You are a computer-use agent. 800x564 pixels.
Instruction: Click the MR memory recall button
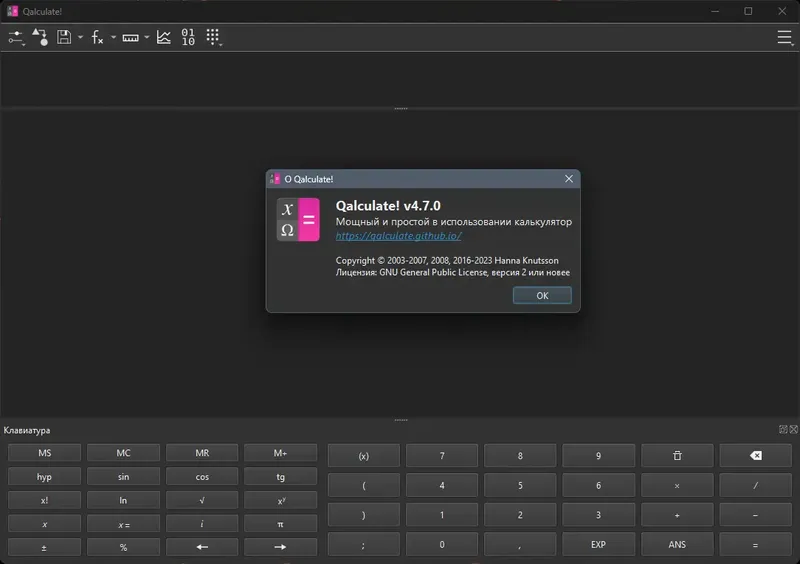tap(202, 453)
